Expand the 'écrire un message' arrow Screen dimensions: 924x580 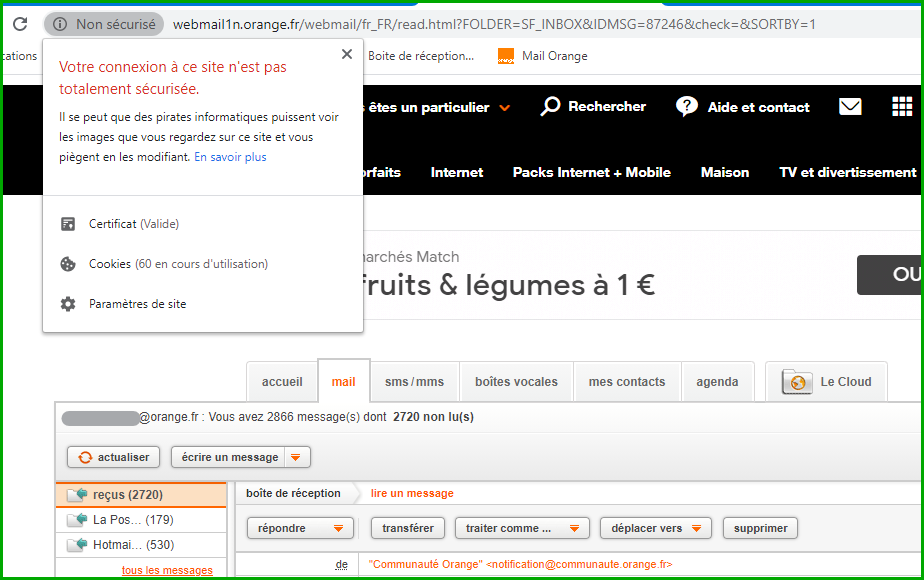tap(296, 457)
